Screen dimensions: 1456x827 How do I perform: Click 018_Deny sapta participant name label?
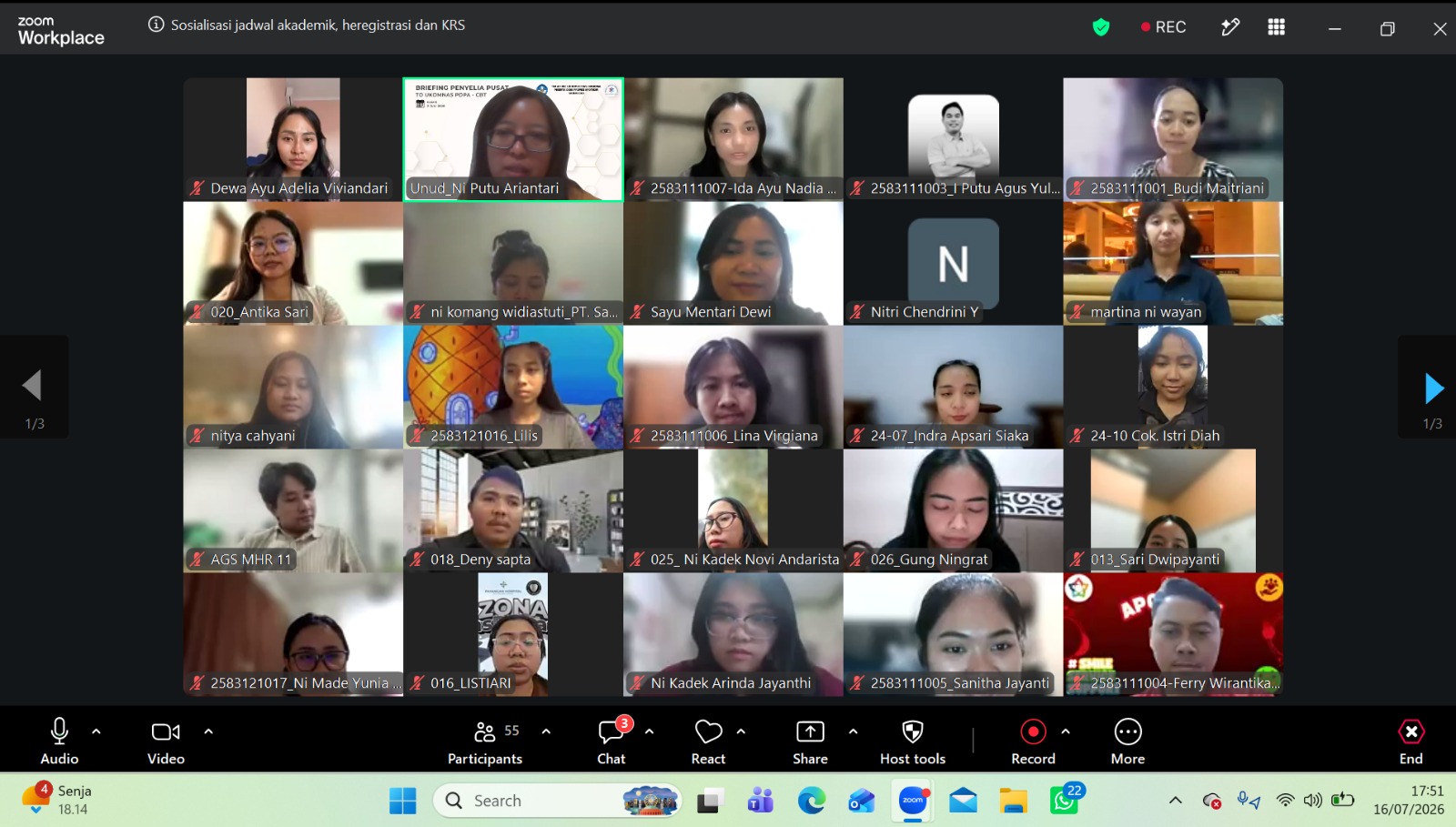[x=480, y=560]
